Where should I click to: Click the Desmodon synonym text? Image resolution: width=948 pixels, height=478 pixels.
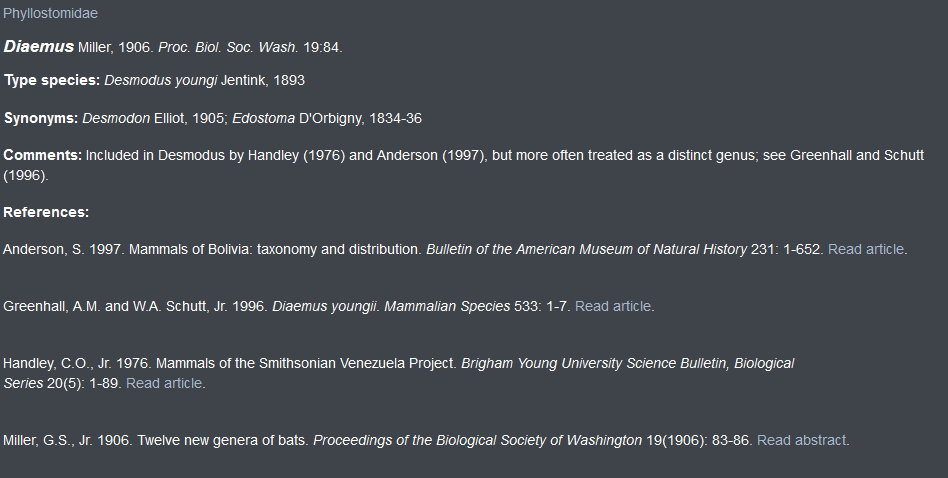(x=116, y=118)
